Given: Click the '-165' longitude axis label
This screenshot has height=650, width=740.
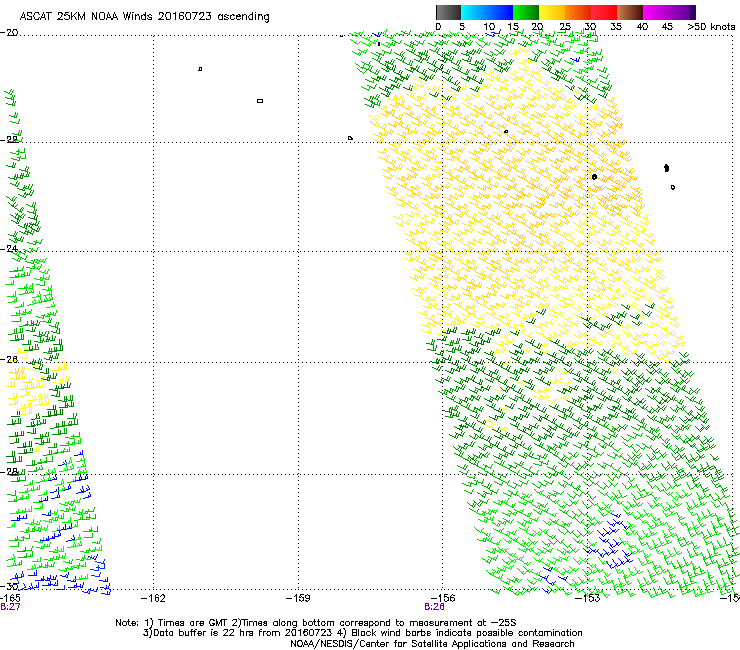Looking at the screenshot, I should pyautogui.click(x=10, y=598).
